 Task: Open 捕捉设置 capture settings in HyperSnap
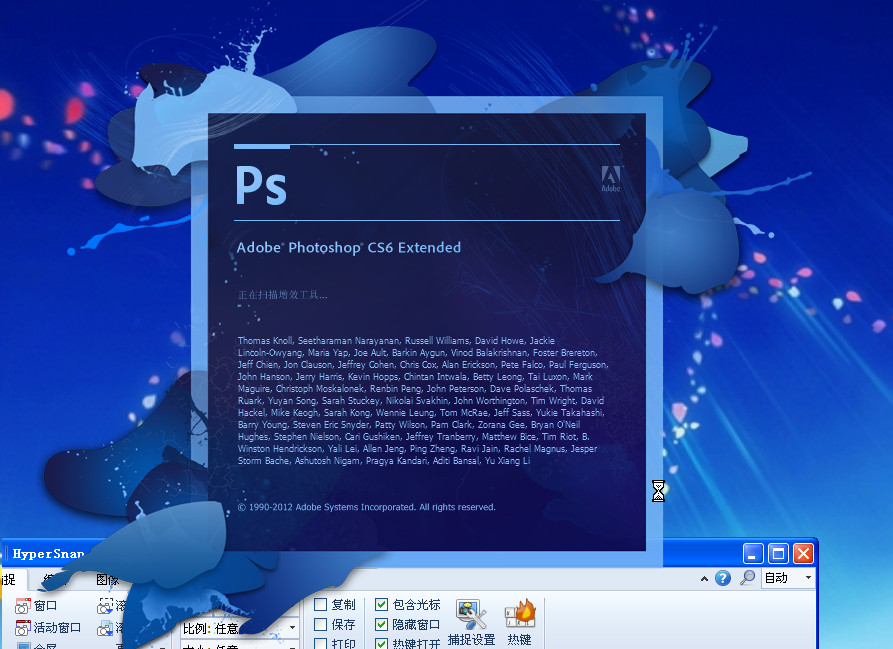(x=471, y=623)
